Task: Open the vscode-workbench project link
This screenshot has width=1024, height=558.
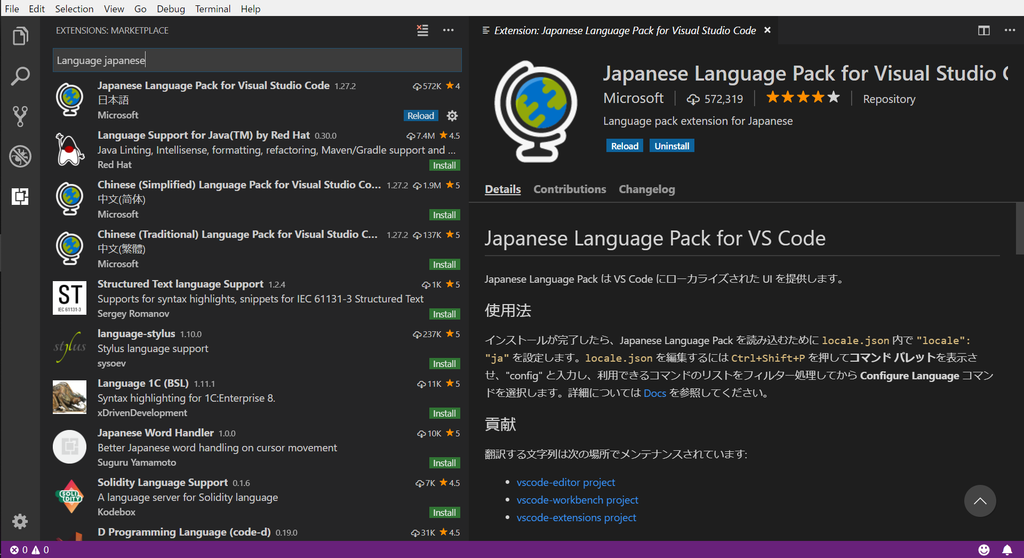Action: (x=577, y=500)
